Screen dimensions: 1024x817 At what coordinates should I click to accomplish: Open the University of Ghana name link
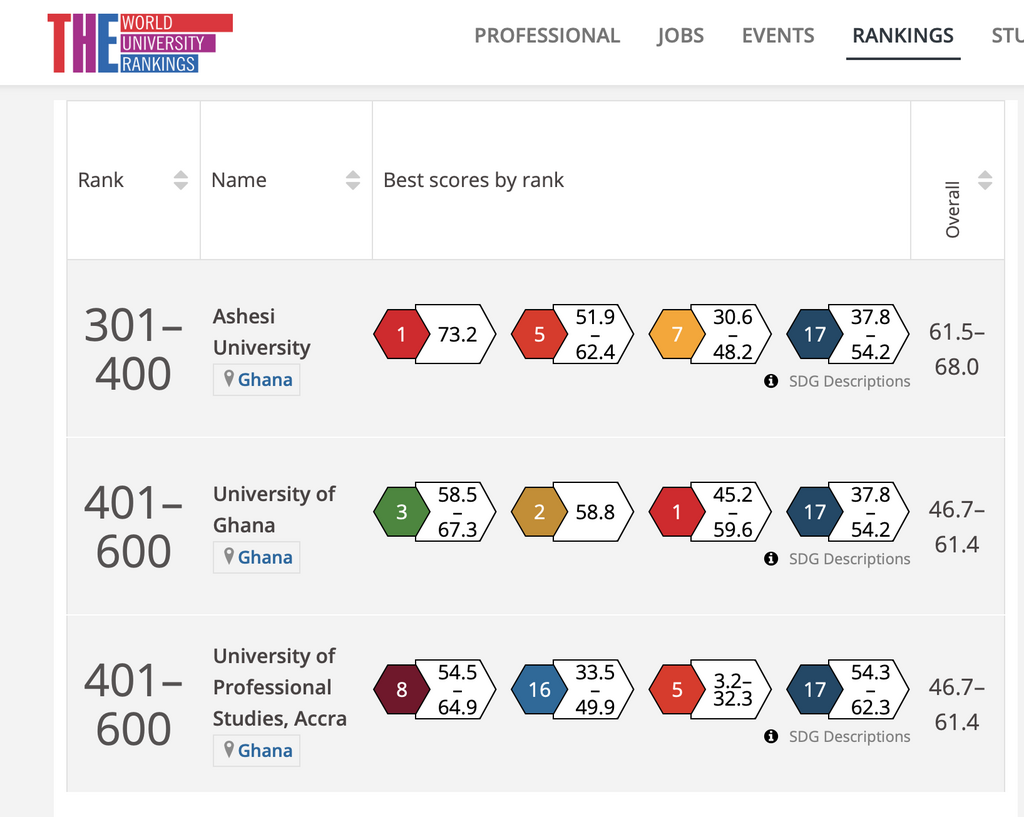point(274,509)
